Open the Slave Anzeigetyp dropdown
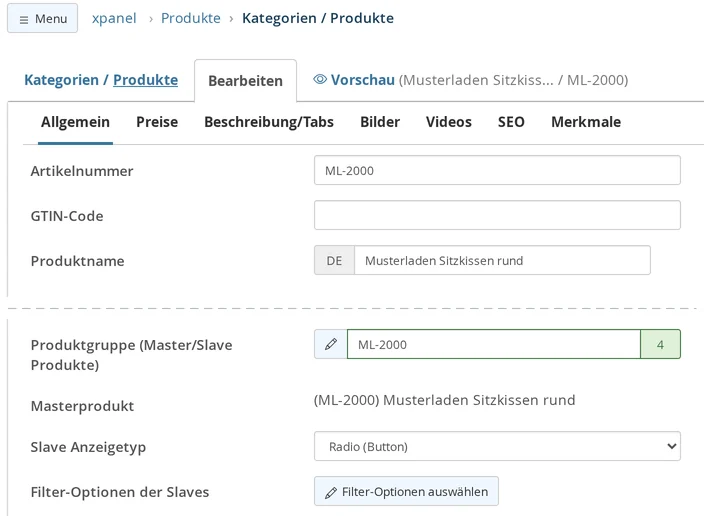 [x=497, y=446]
